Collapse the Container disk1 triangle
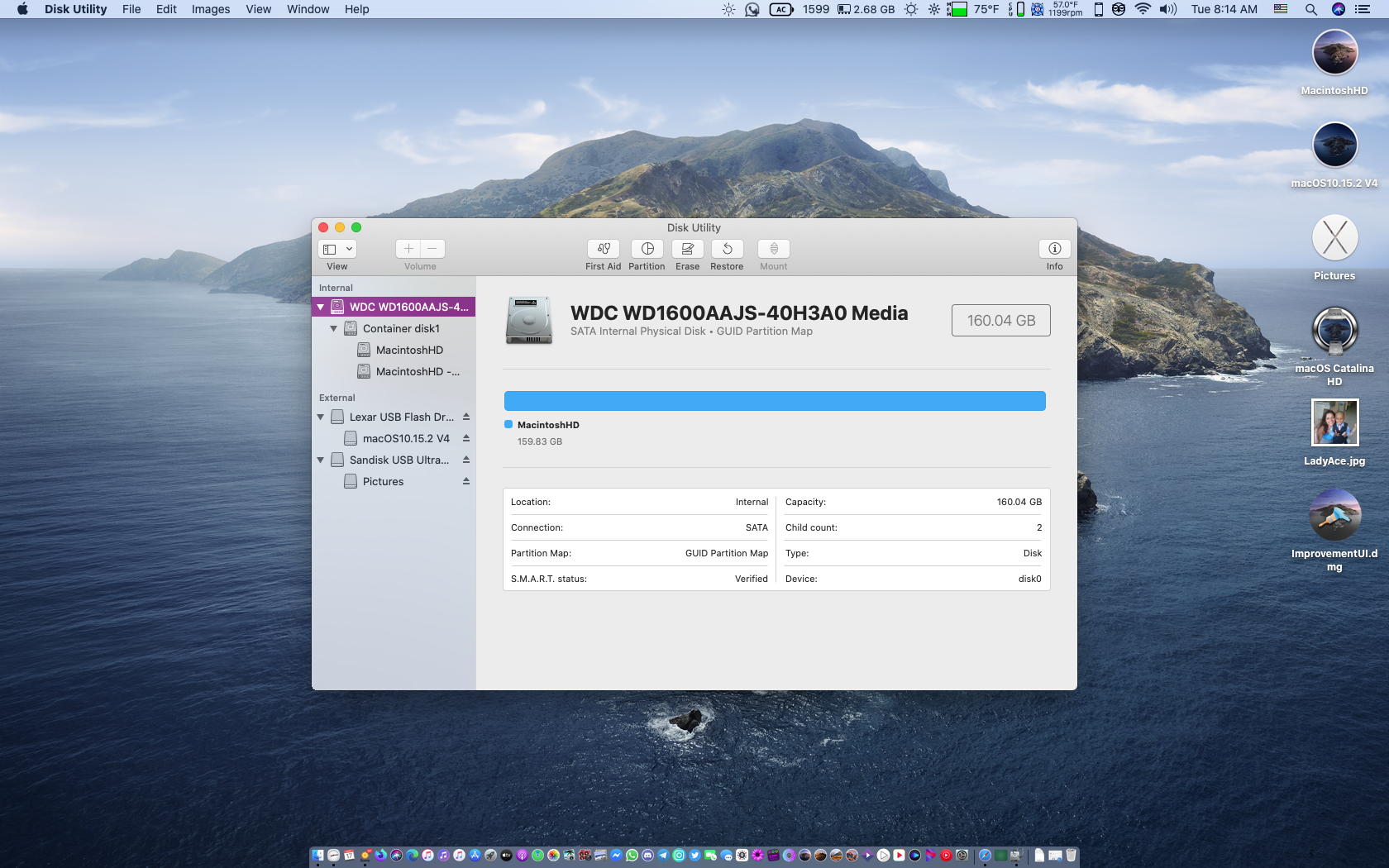The height and width of the screenshot is (868, 1389). tap(334, 328)
